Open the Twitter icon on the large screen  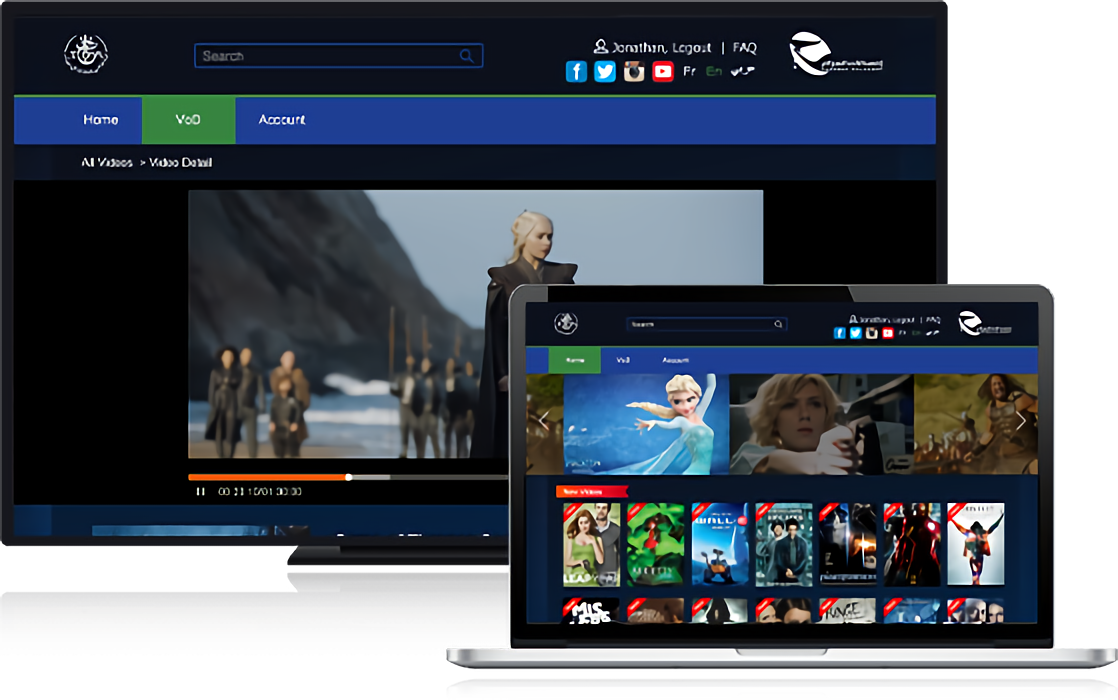605,71
